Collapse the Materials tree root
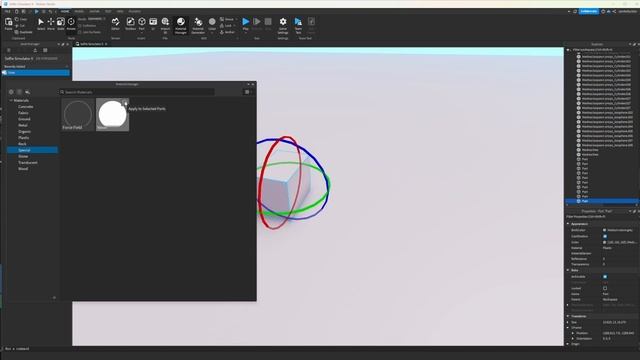 (x=11, y=100)
